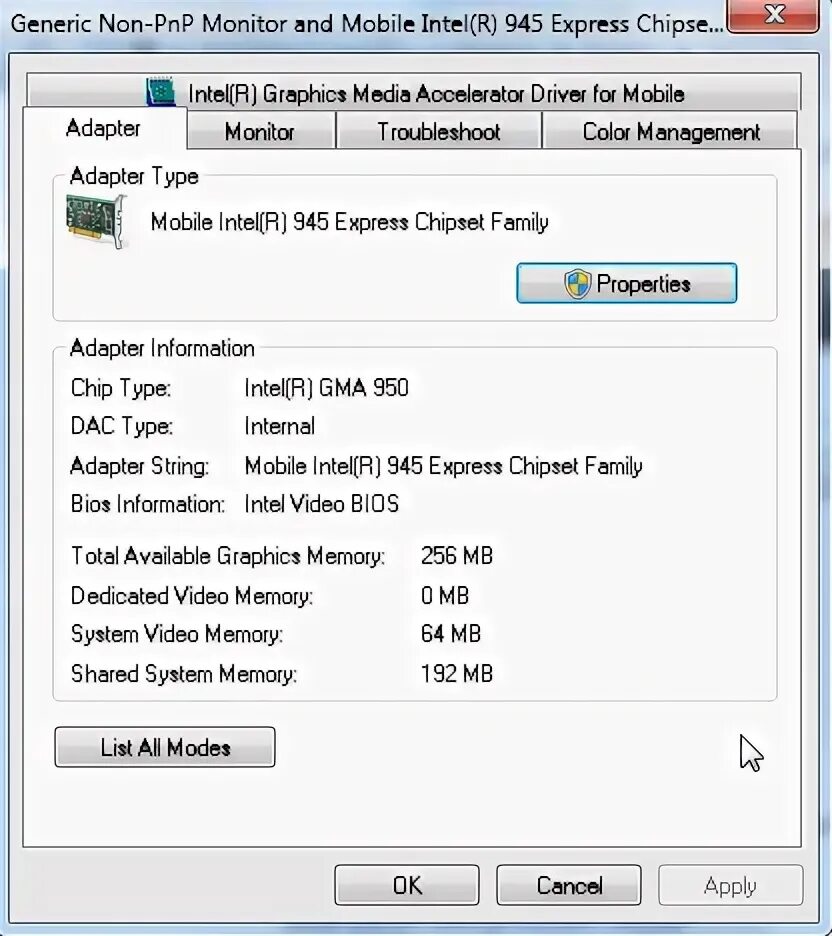Click the UAC shield icon on Properties
The width and height of the screenshot is (832, 936).
click(x=577, y=284)
